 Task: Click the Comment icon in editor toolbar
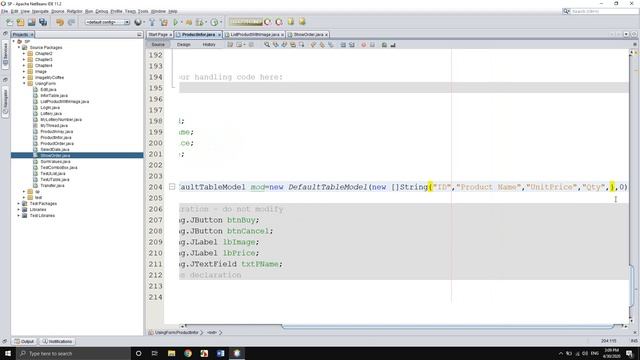384,45
